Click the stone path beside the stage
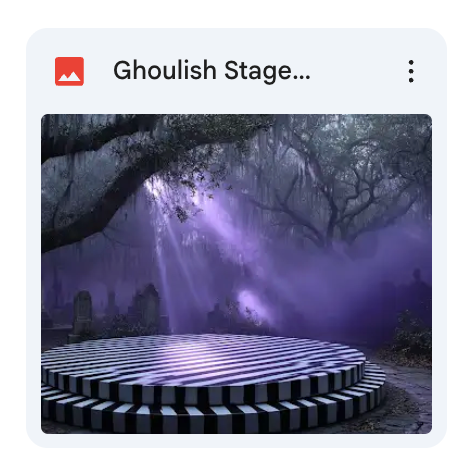 [x=410, y=393]
